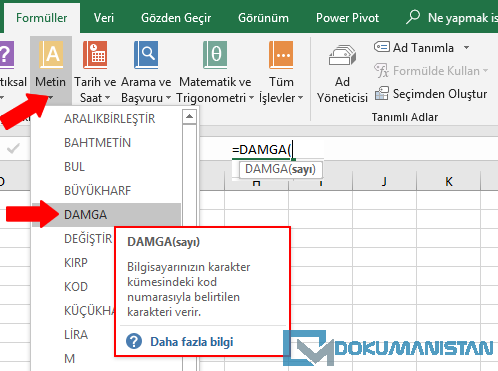Open Matematik ve Trigonometri functions icon

click(x=215, y=55)
